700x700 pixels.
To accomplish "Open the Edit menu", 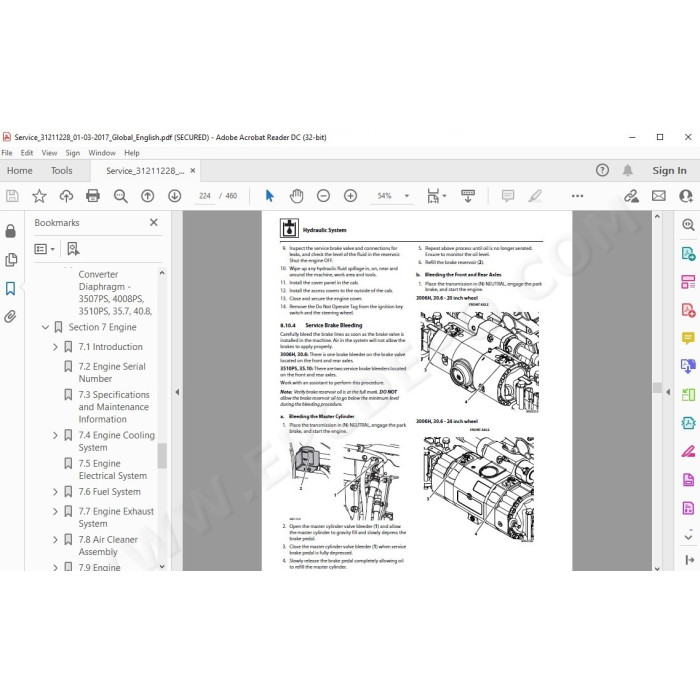I will 27,153.
